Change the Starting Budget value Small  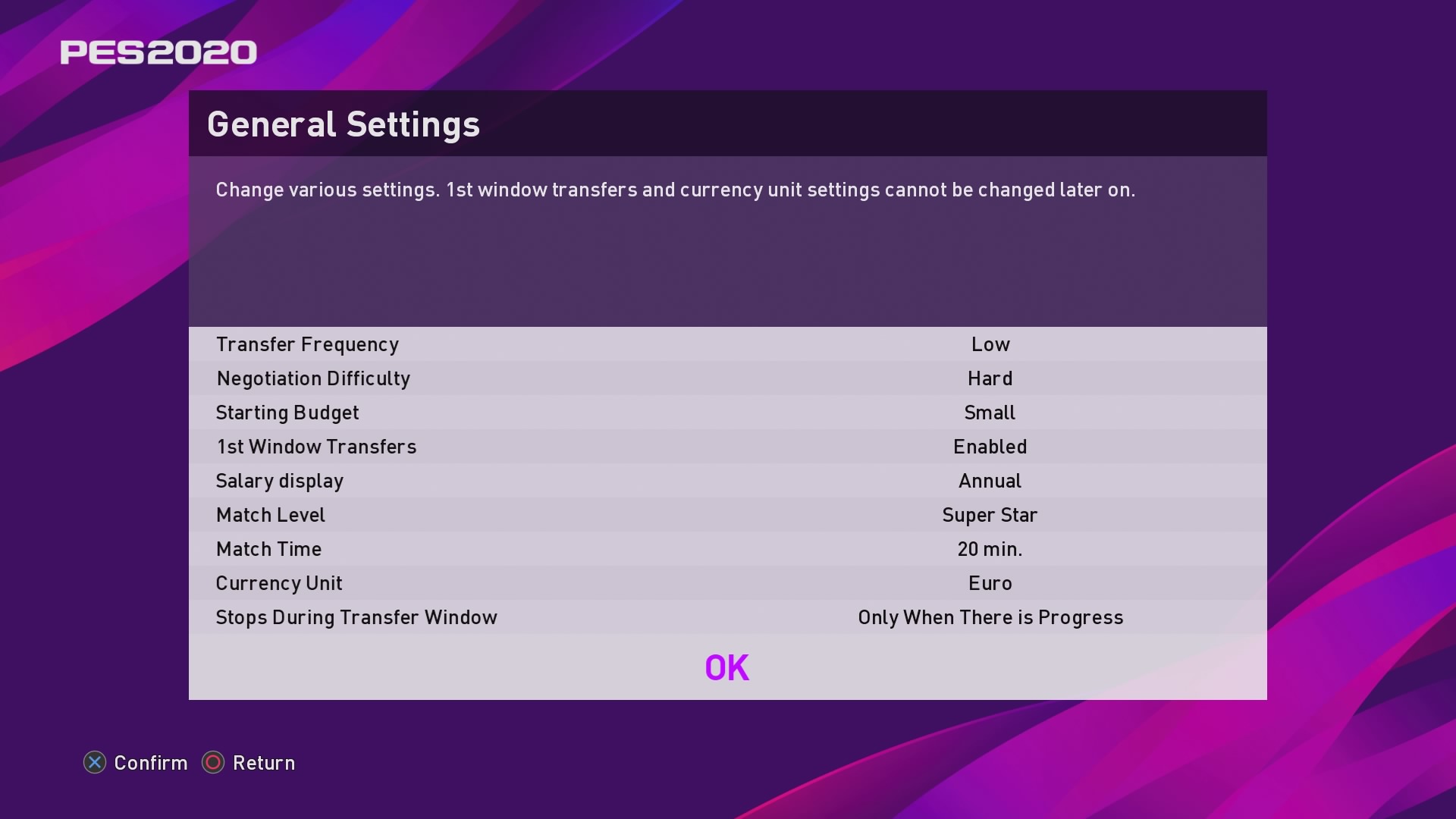[x=990, y=413]
